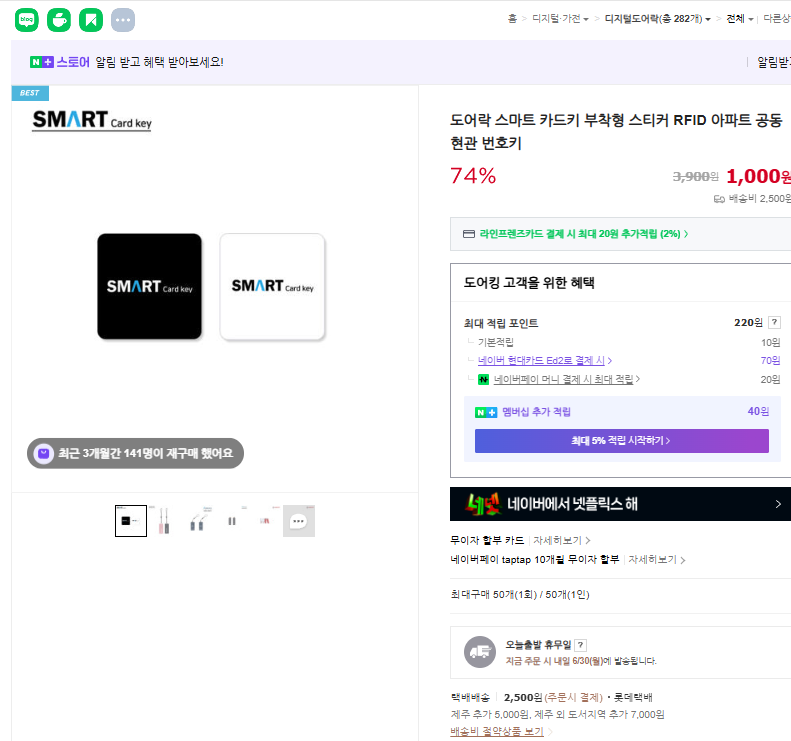Go to 홈 breadcrumb
Screen dimensions: 791x741
click(x=512, y=19)
